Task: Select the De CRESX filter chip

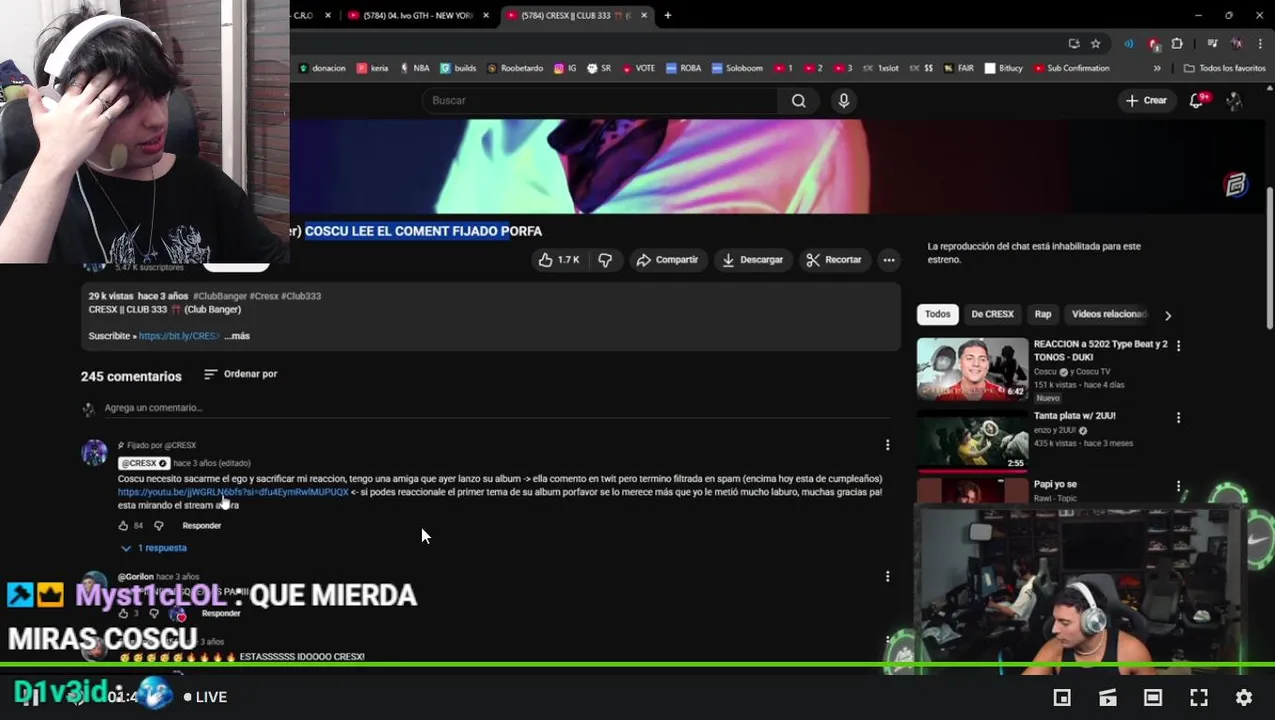Action: (993, 314)
